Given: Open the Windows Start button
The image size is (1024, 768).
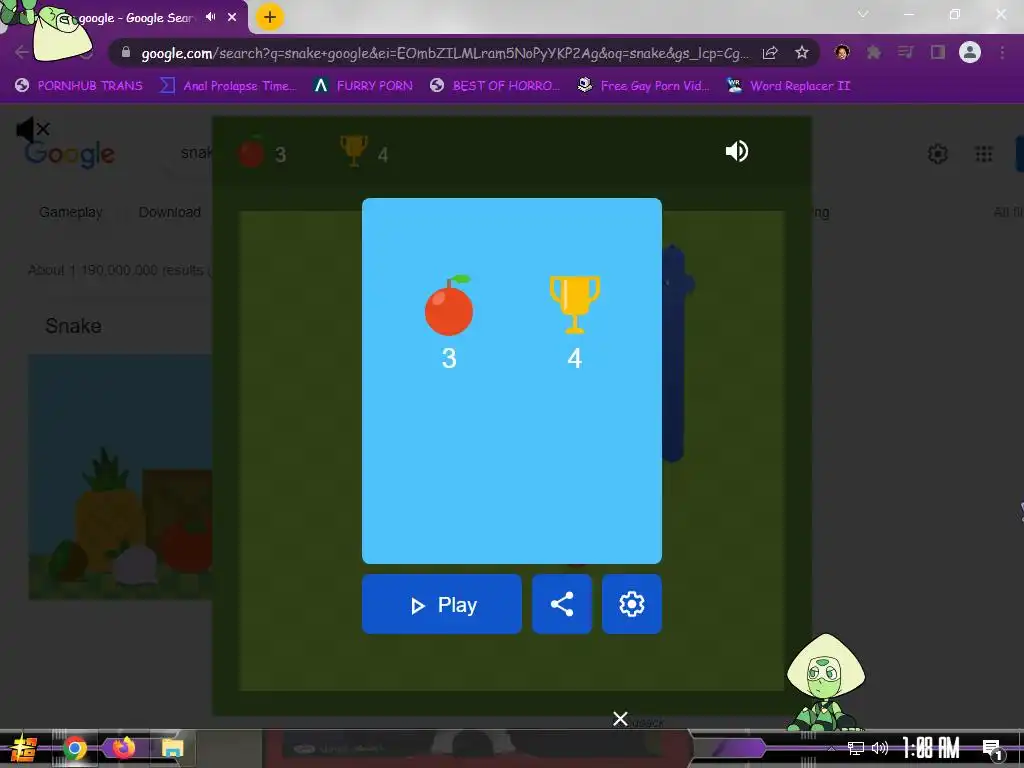Looking at the screenshot, I should pos(24,748).
